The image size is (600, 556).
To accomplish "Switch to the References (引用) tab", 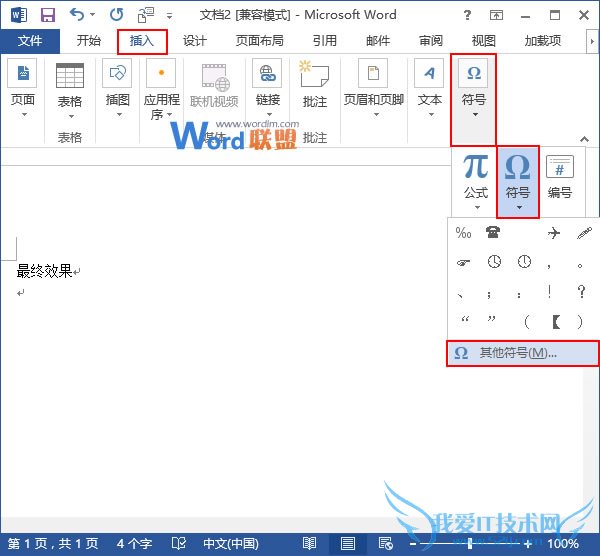I will pos(324,41).
